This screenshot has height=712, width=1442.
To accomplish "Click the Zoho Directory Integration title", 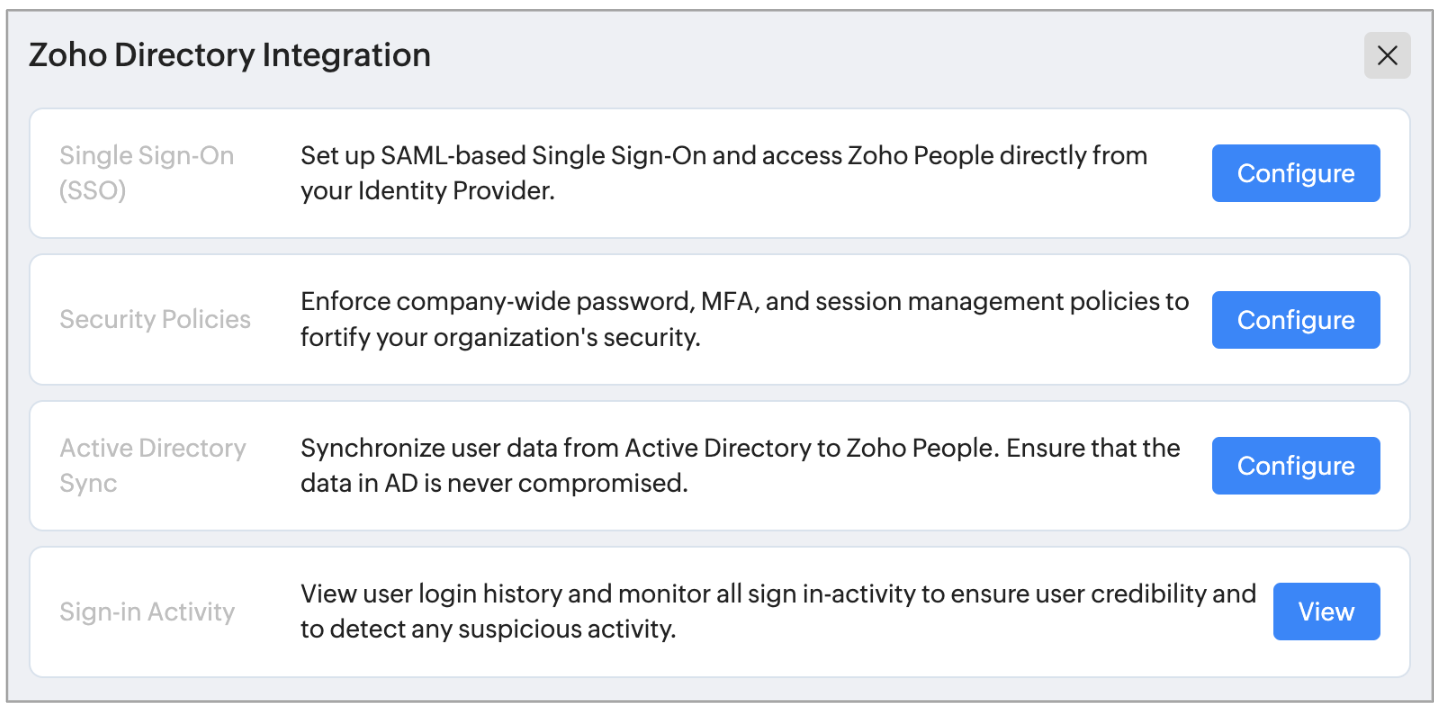I will click(x=229, y=55).
